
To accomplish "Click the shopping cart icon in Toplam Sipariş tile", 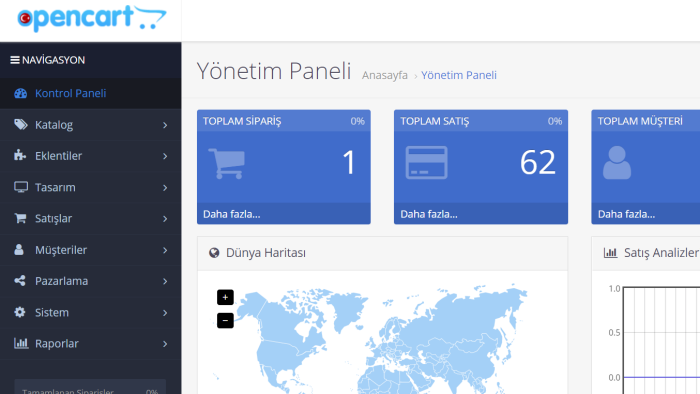I will (x=227, y=163).
